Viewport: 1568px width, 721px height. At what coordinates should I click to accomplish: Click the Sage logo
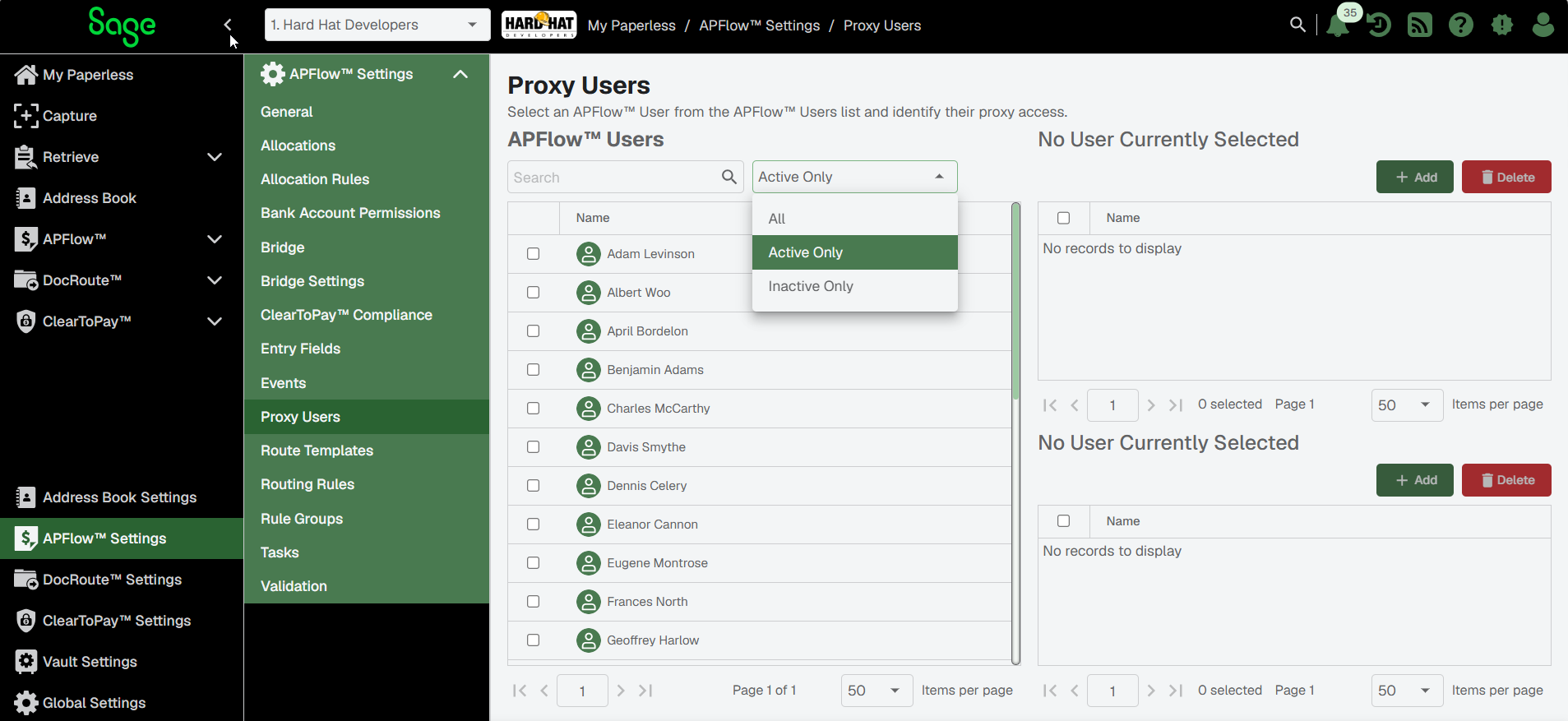click(122, 25)
